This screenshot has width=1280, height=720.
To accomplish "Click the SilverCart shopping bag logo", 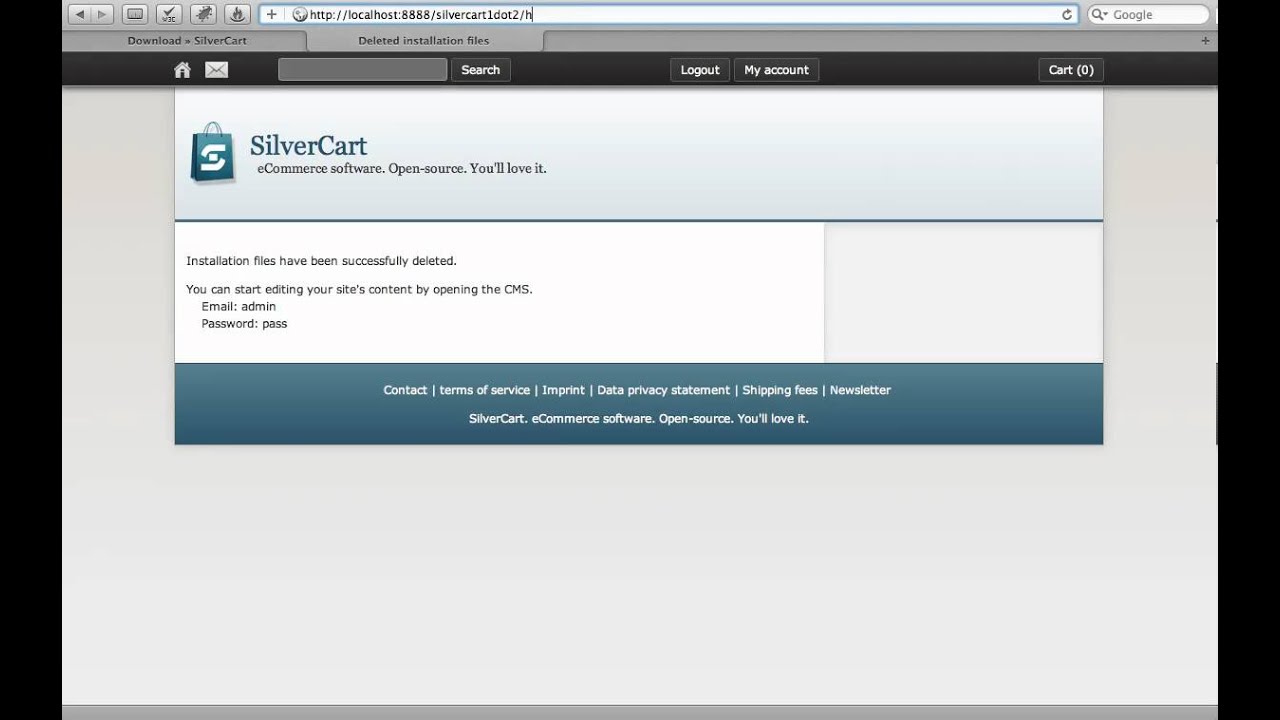I will (212, 153).
